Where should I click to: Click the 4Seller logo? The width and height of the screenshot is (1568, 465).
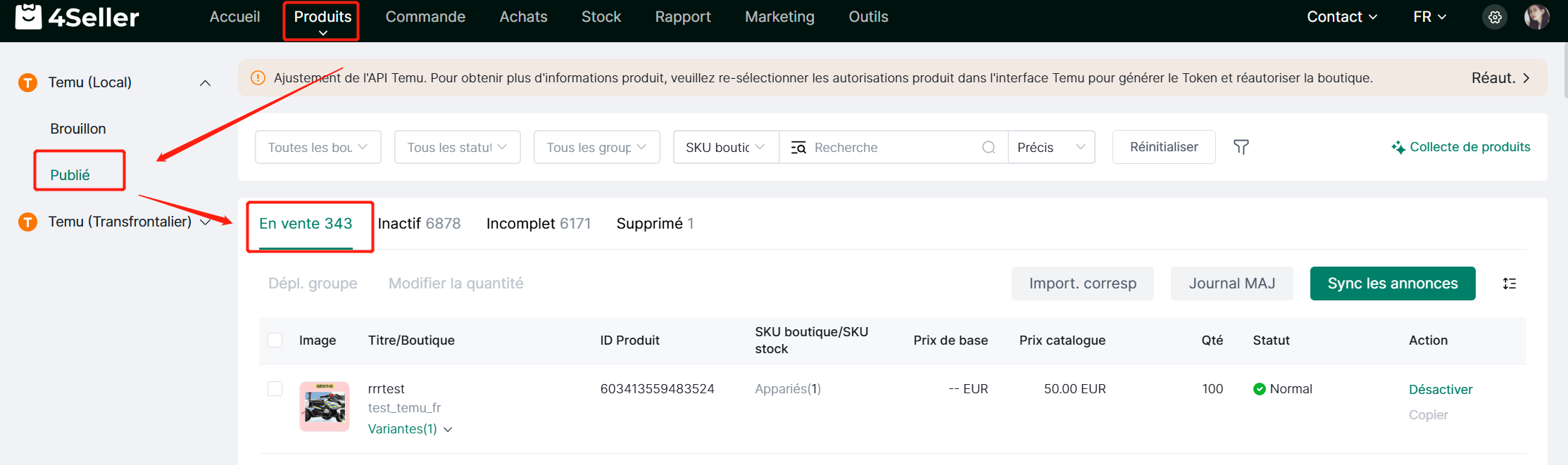(x=77, y=17)
